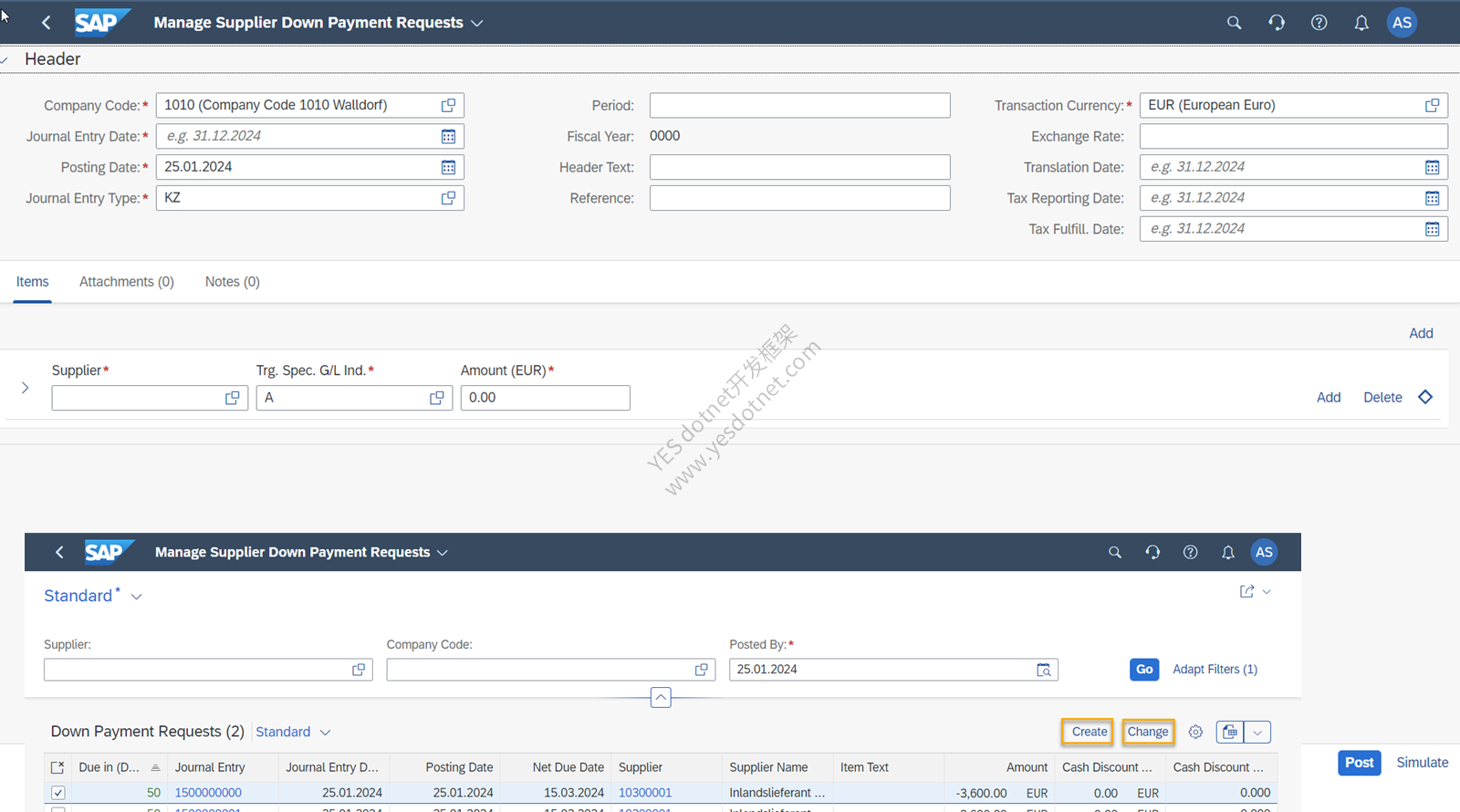Switch to the Attachments (0) tab
This screenshot has height=812, width=1460.
point(127,282)
